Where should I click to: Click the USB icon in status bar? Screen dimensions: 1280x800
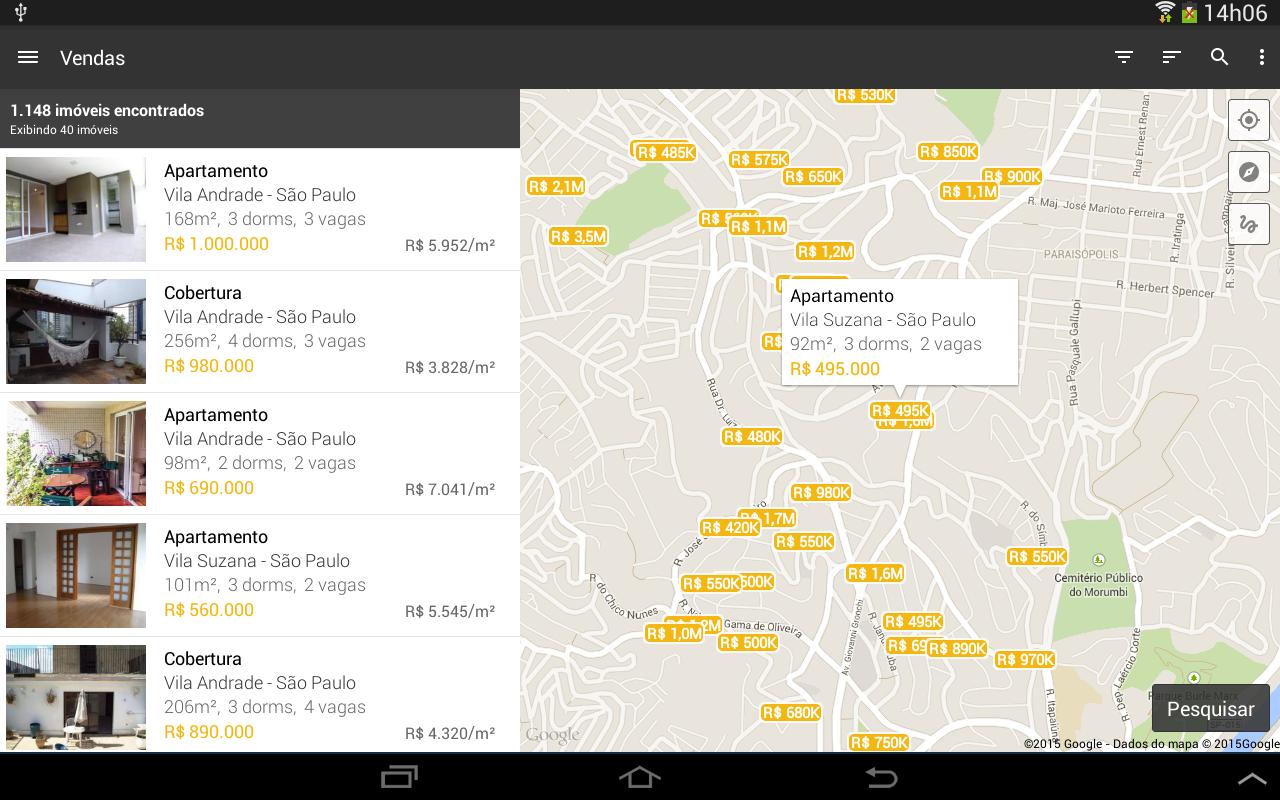click(x=20, y=12)
